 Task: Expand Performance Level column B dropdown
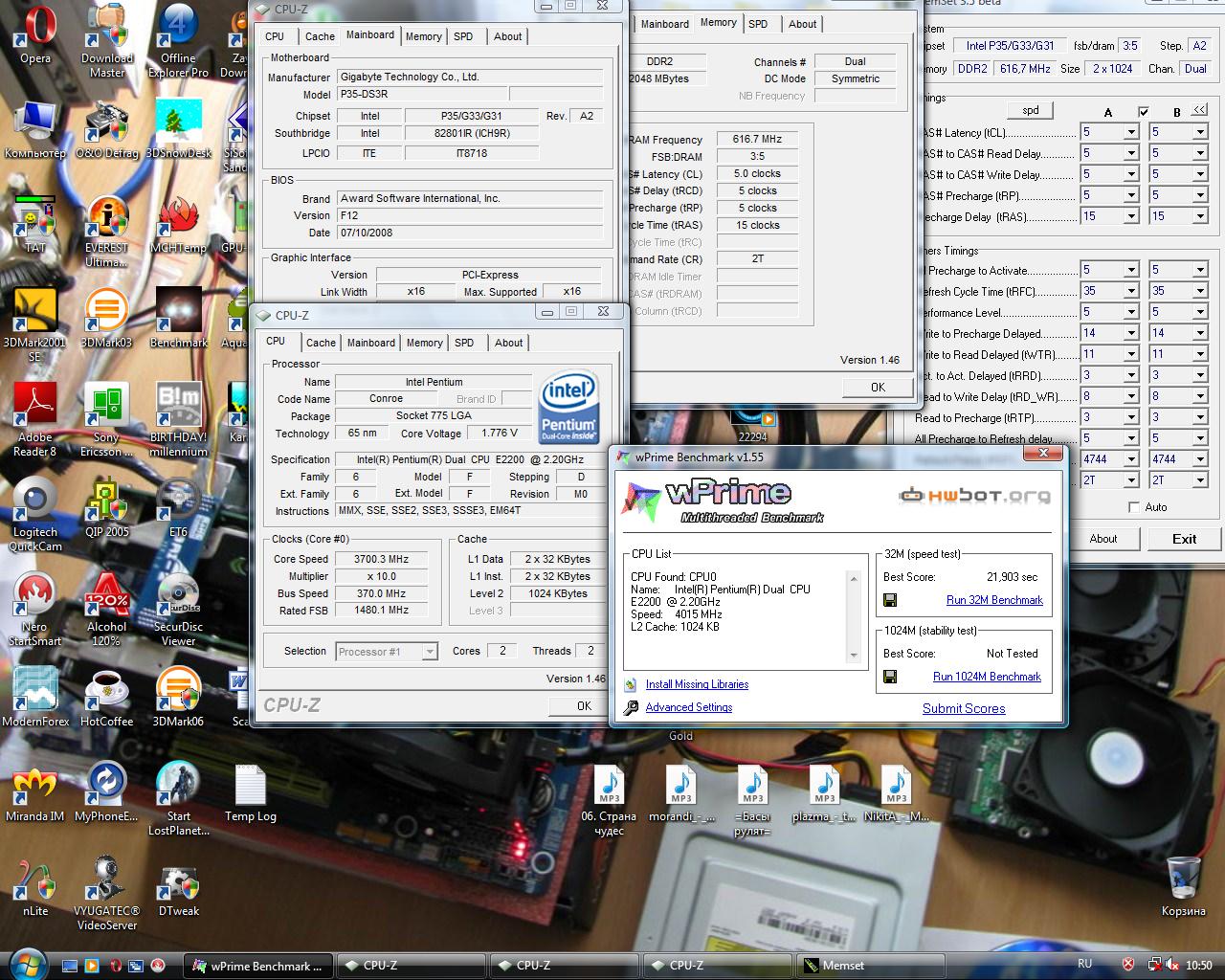1199,312
